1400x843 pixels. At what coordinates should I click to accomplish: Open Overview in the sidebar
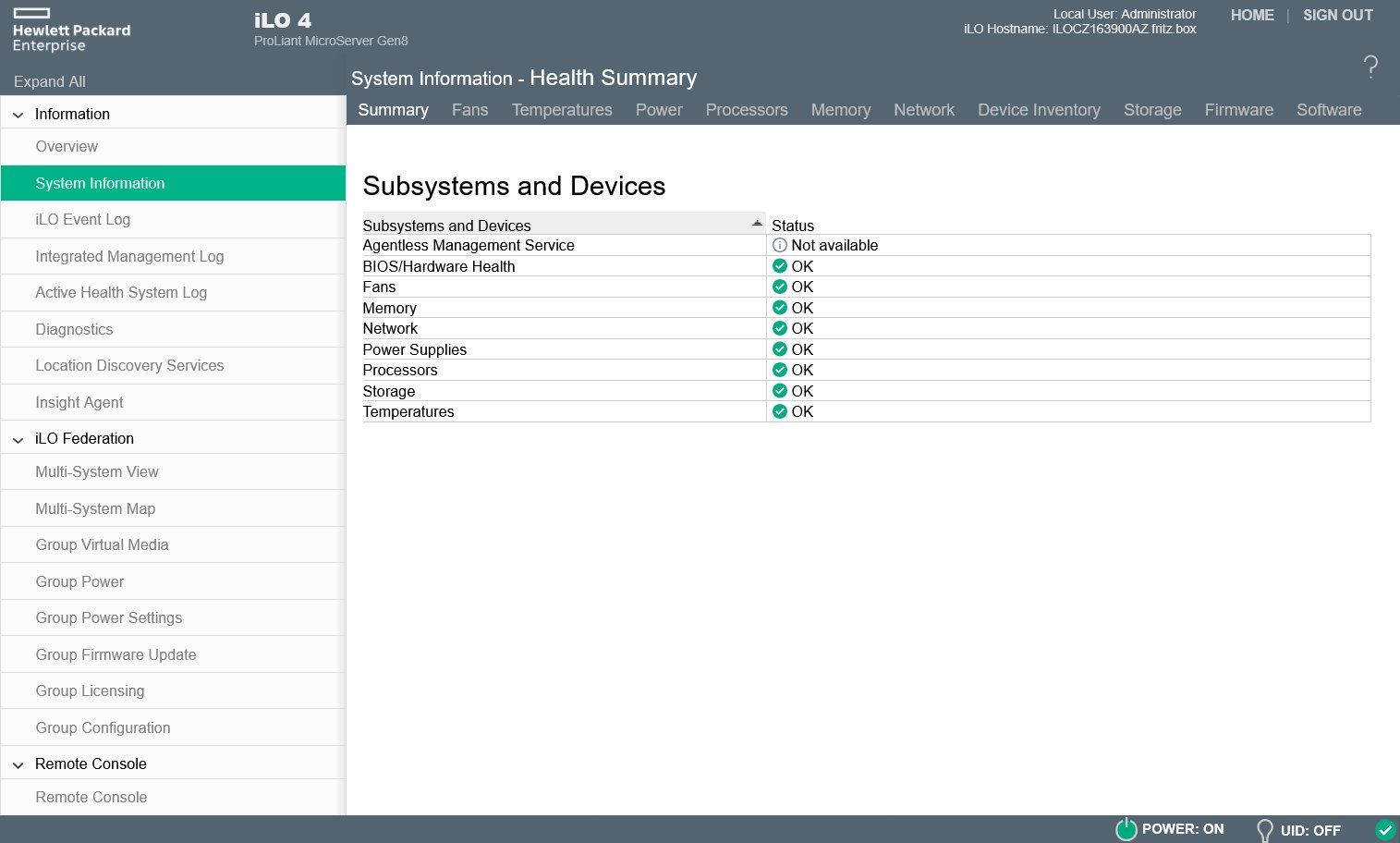(x=173, y=147)
